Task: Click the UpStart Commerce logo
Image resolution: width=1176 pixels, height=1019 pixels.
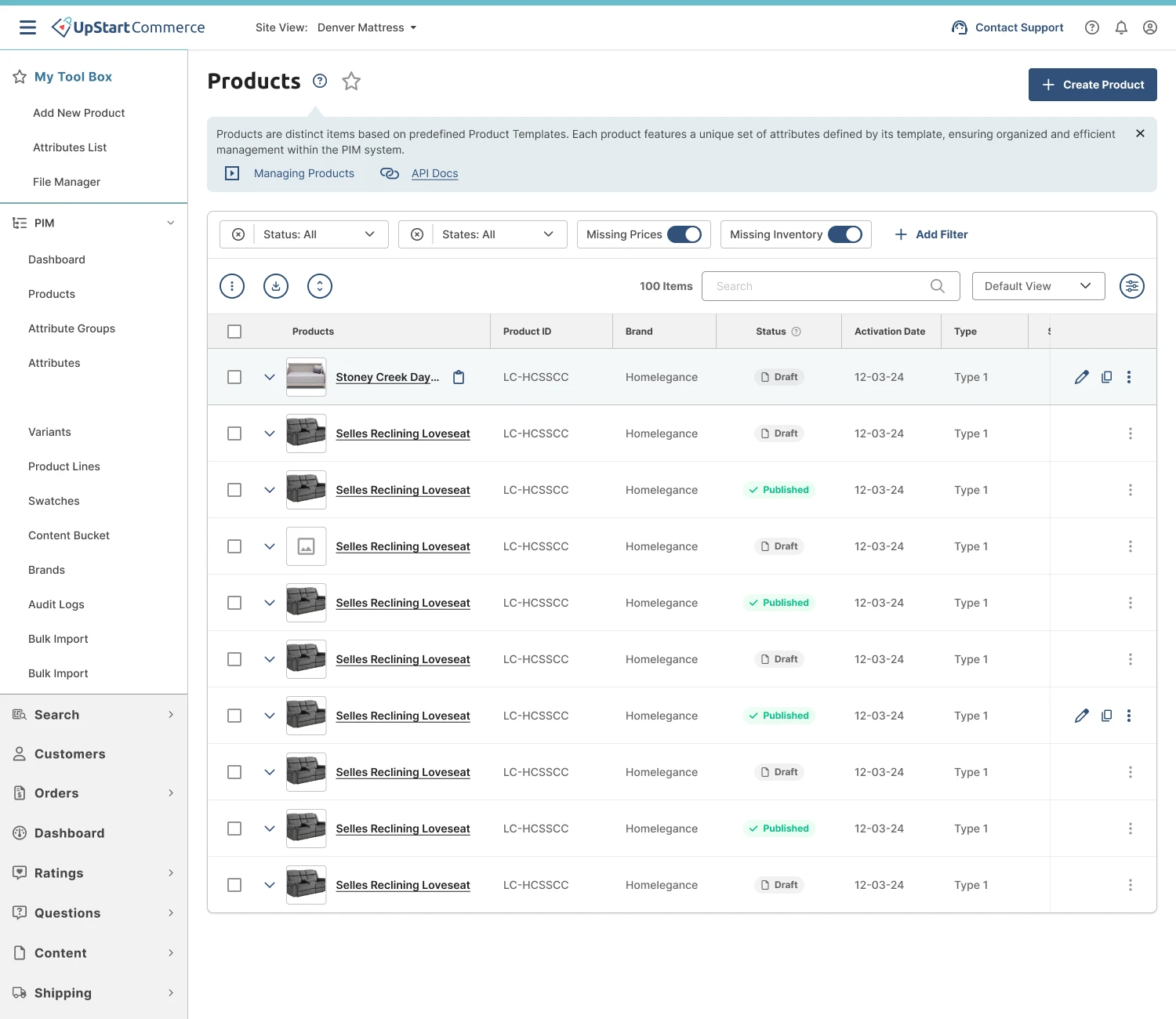Action: [x=129, y=27]
